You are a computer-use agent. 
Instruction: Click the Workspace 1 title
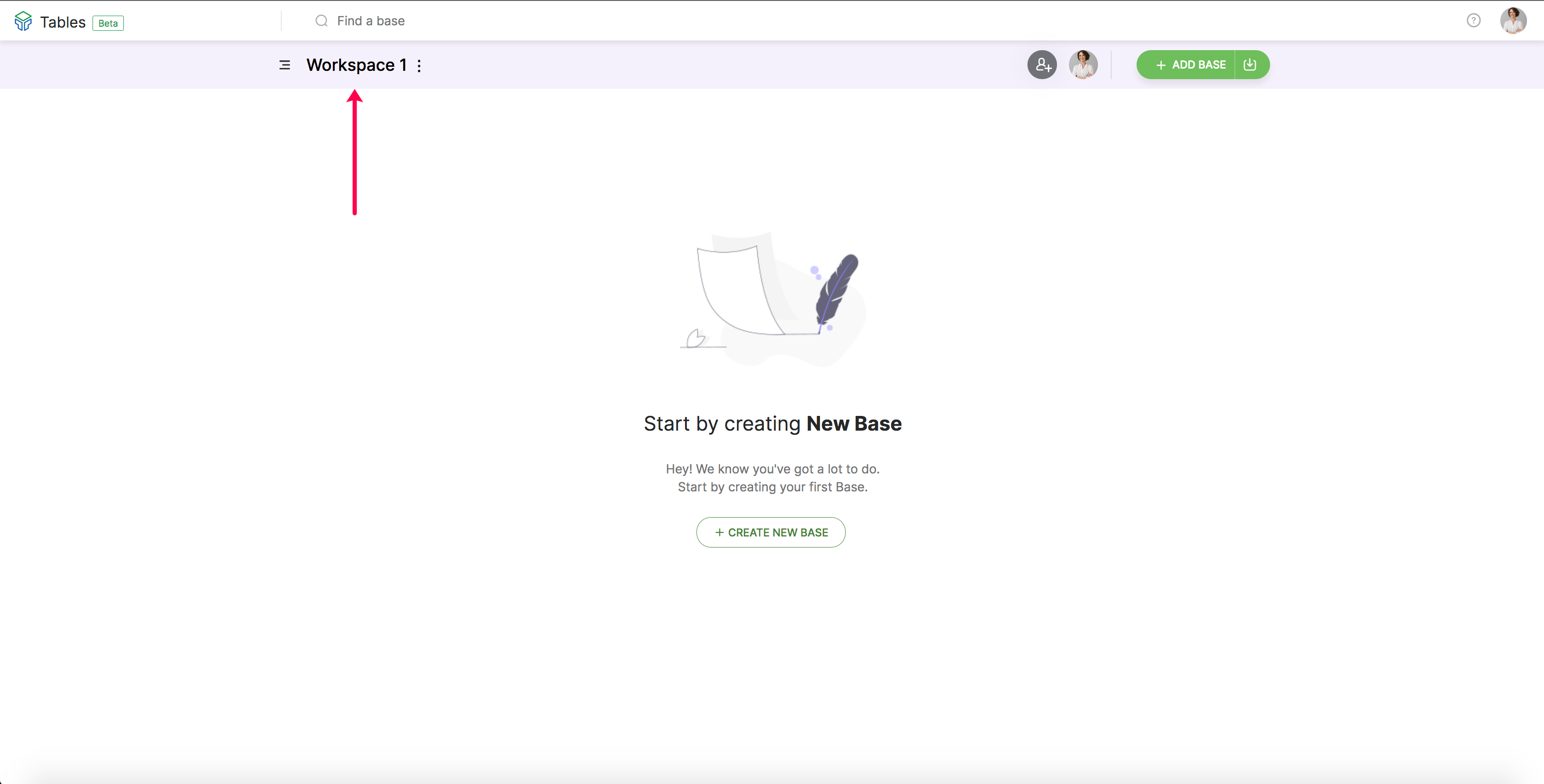click(x=356, y=65)
